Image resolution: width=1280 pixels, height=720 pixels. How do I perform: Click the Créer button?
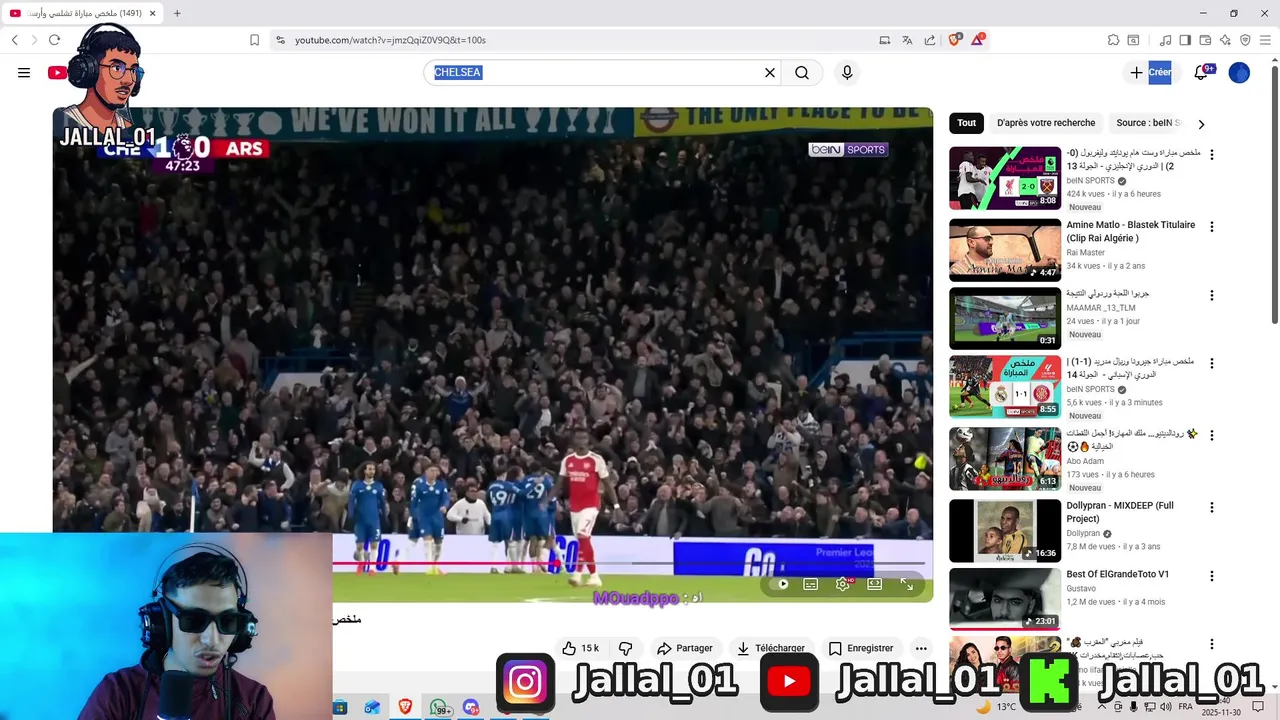coord(1151,72)
